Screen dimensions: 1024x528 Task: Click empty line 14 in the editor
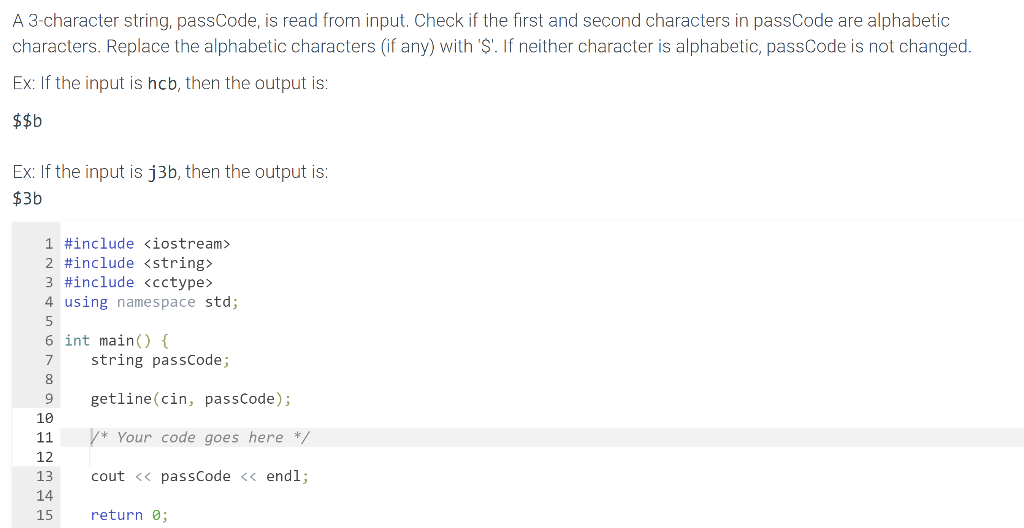(542, 495)
